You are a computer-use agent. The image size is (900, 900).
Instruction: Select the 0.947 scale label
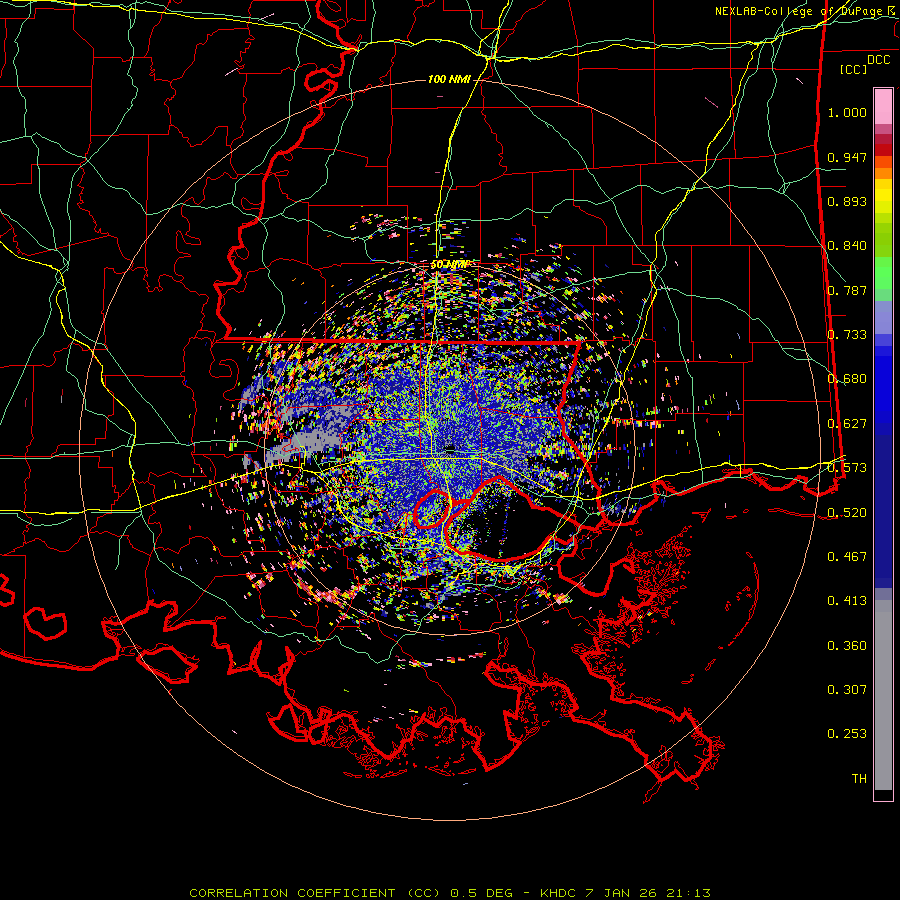tap(847, 157)
